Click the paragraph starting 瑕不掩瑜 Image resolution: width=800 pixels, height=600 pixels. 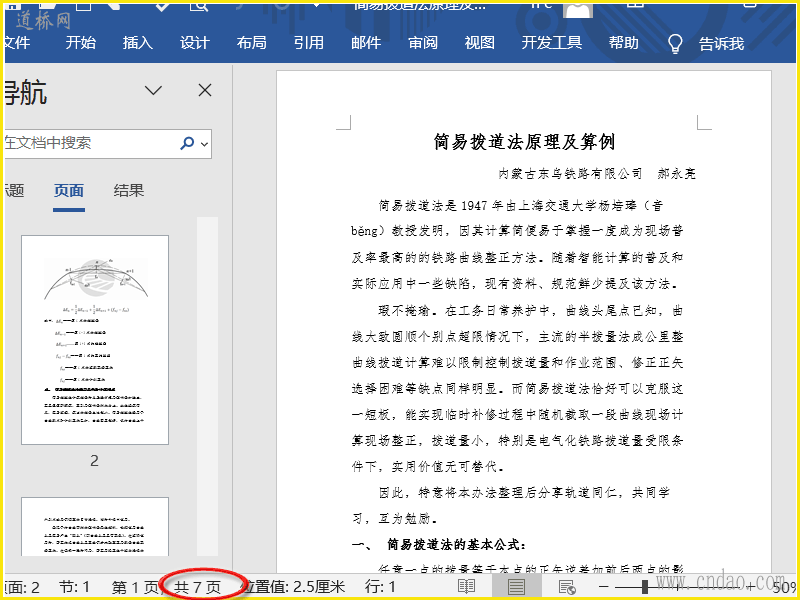517,388
